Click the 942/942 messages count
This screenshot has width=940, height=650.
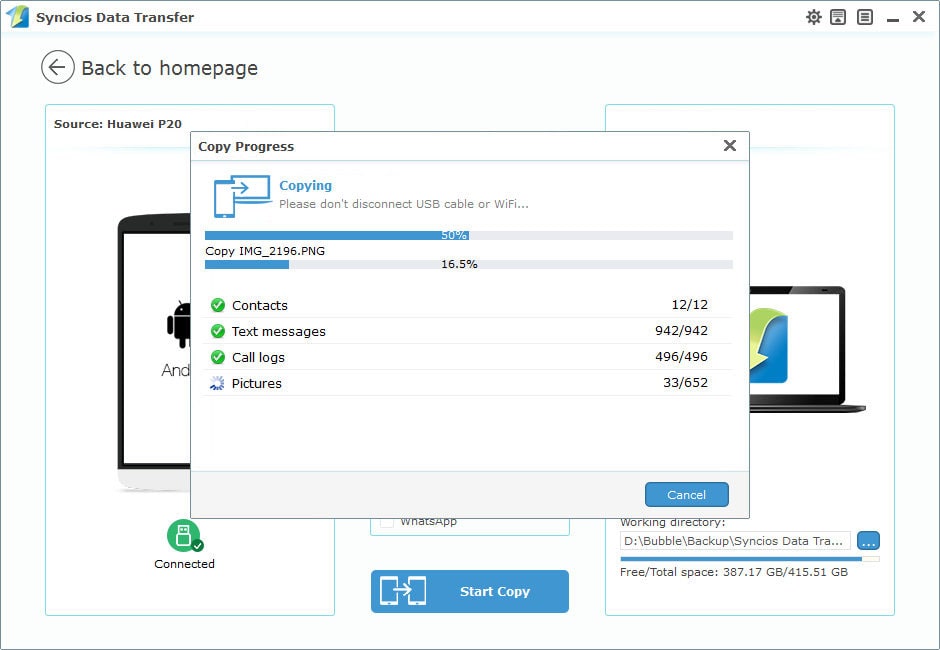[681, 330]
